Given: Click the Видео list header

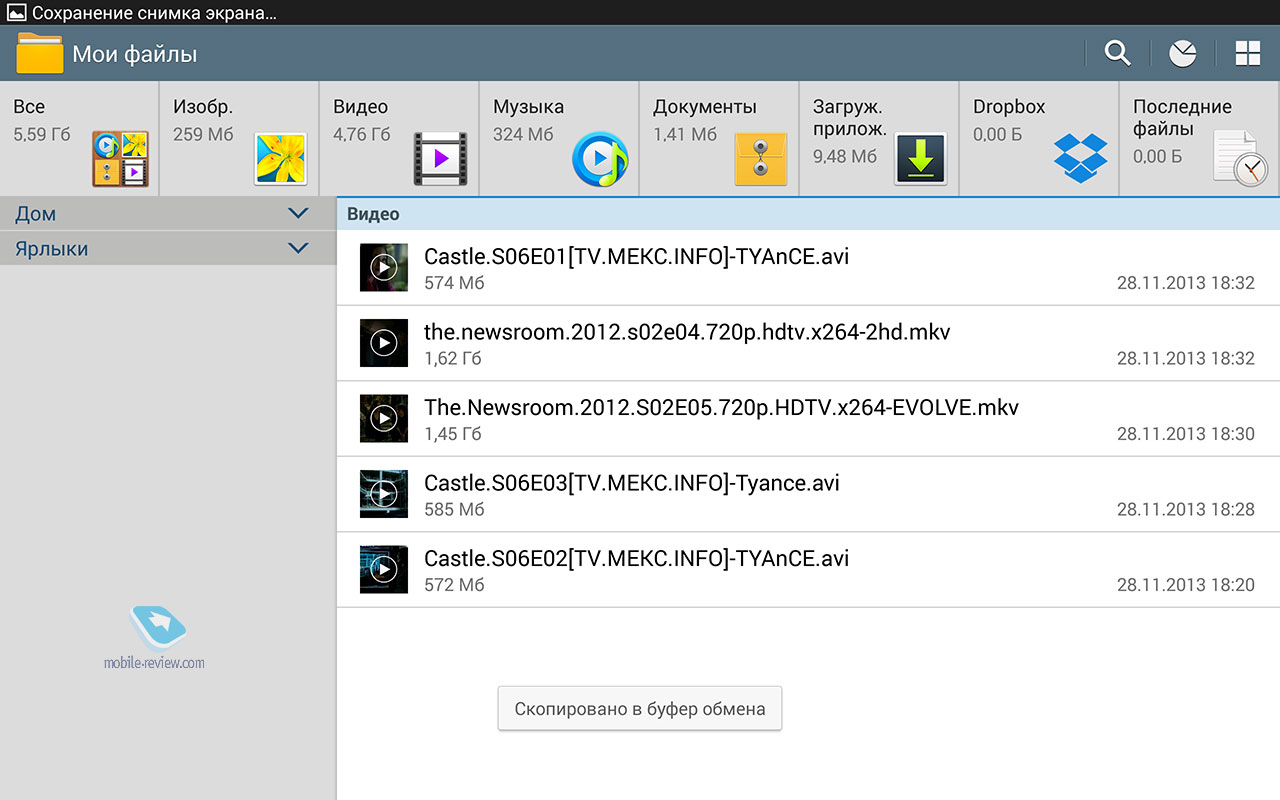Looking at the screenshot, I should pos(808,214).
